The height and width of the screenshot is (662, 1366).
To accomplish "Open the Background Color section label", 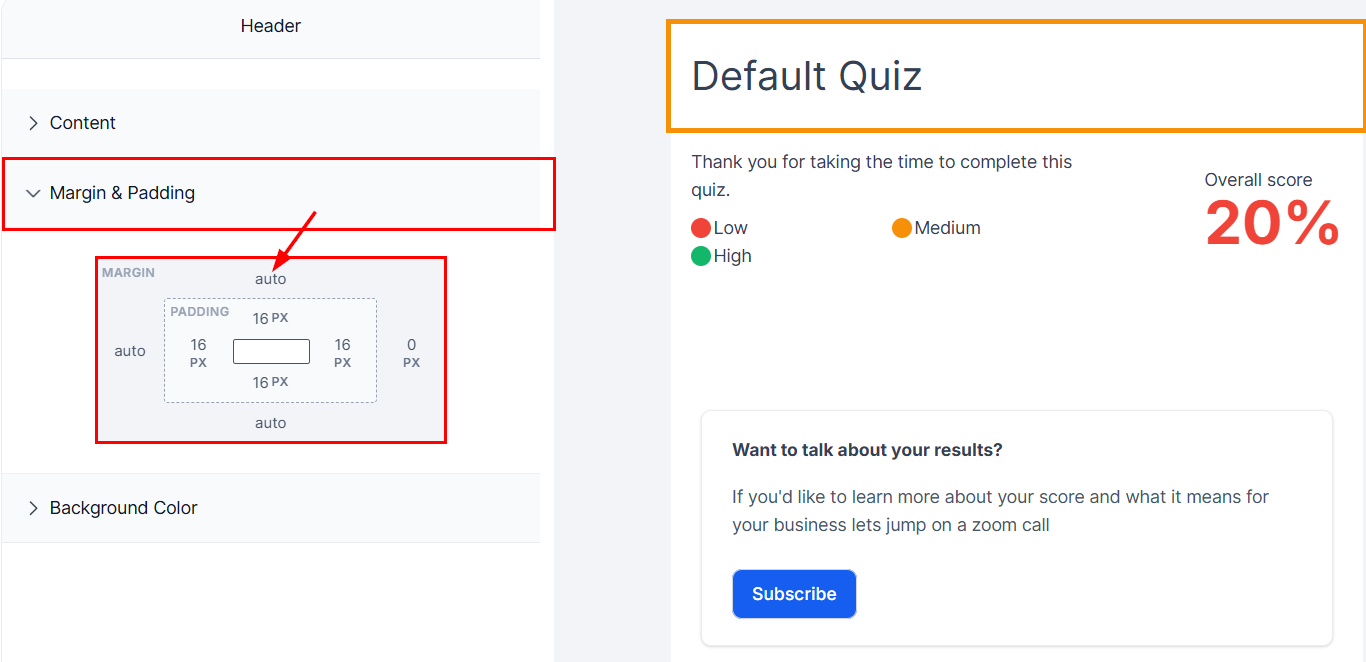I will (x=124, y=508).
